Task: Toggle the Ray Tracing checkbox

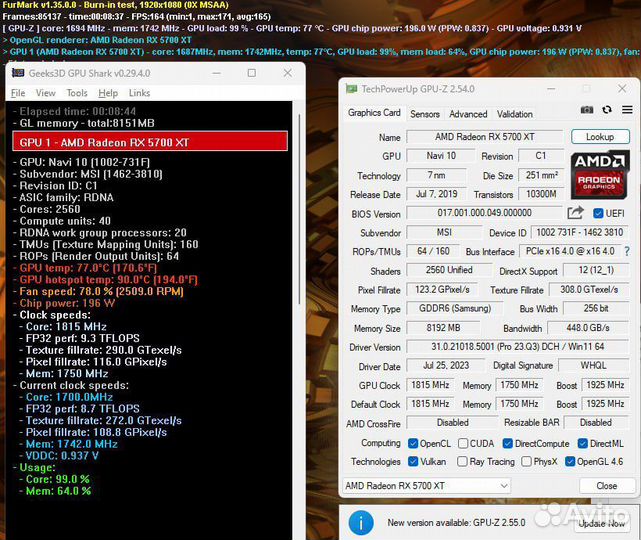Action: [462, 462]
